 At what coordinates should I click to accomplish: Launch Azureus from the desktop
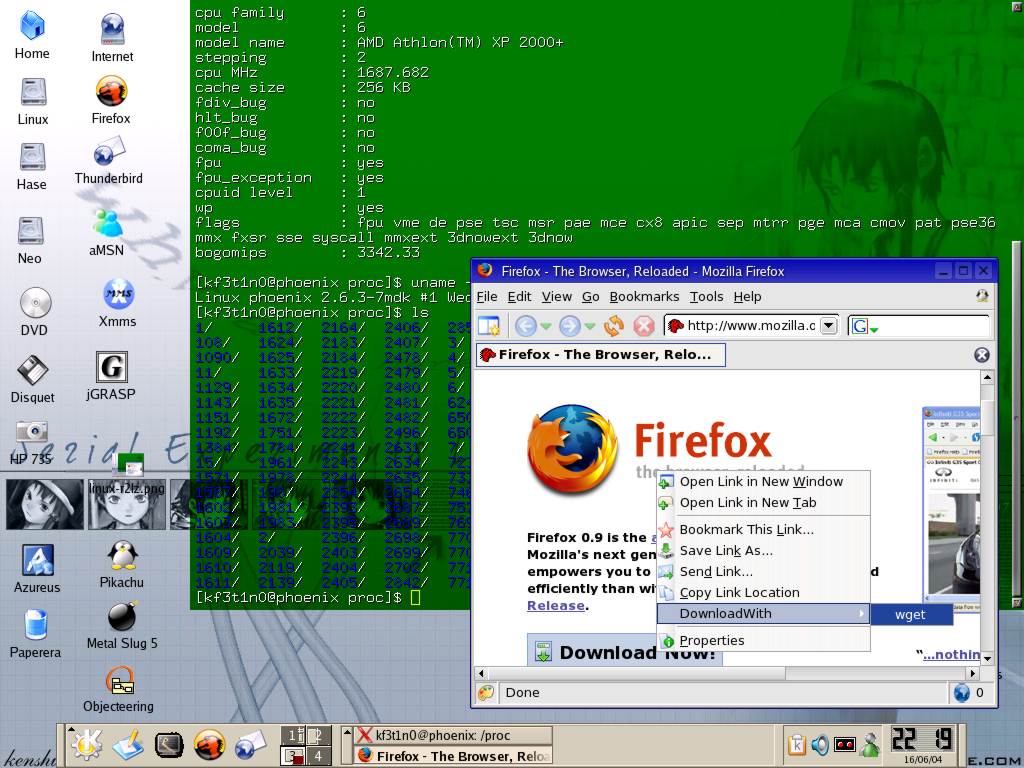(37, 567)
